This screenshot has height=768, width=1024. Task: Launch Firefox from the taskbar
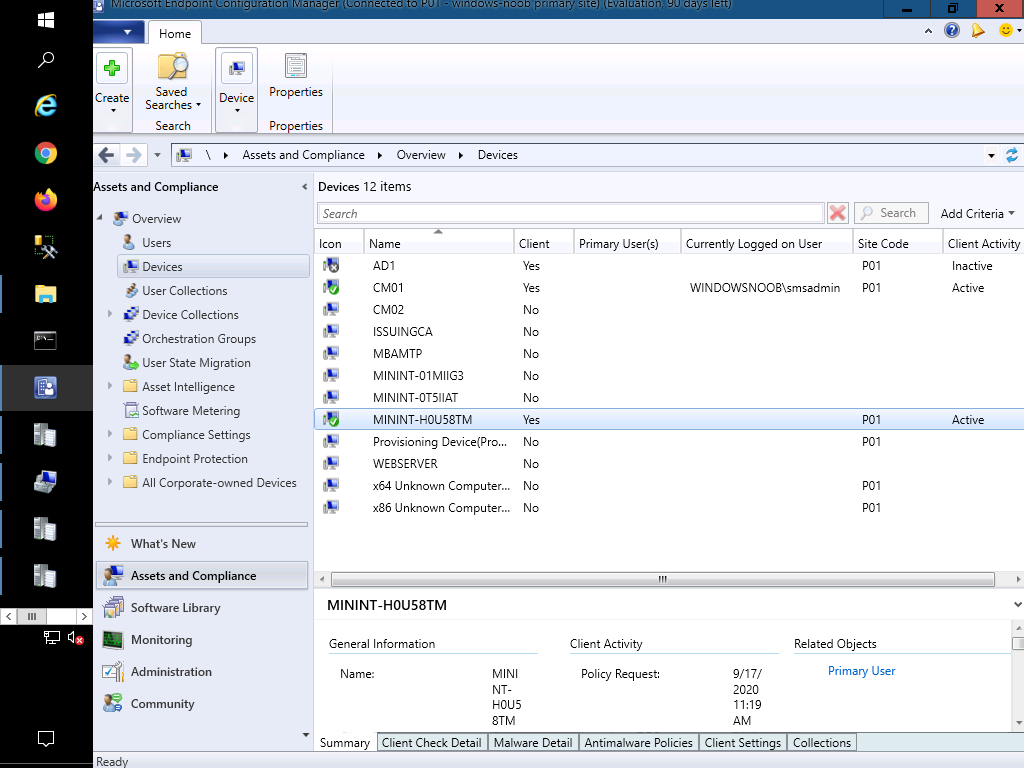[x=46, y=200]
